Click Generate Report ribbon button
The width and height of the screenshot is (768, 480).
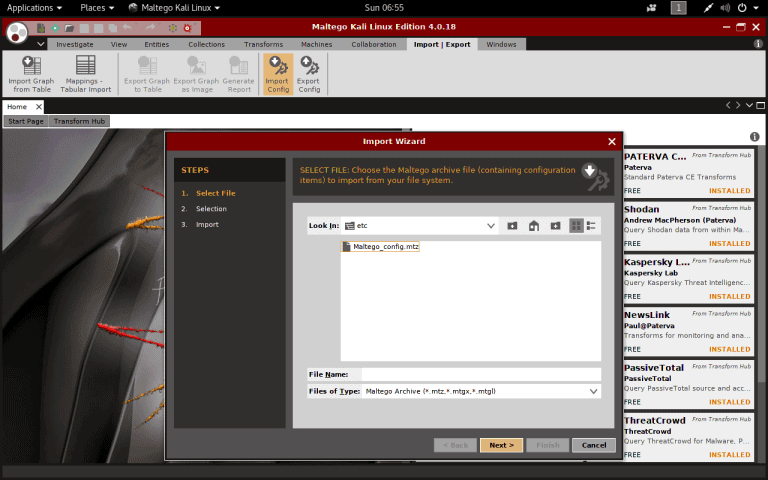[x=239, y=74]
